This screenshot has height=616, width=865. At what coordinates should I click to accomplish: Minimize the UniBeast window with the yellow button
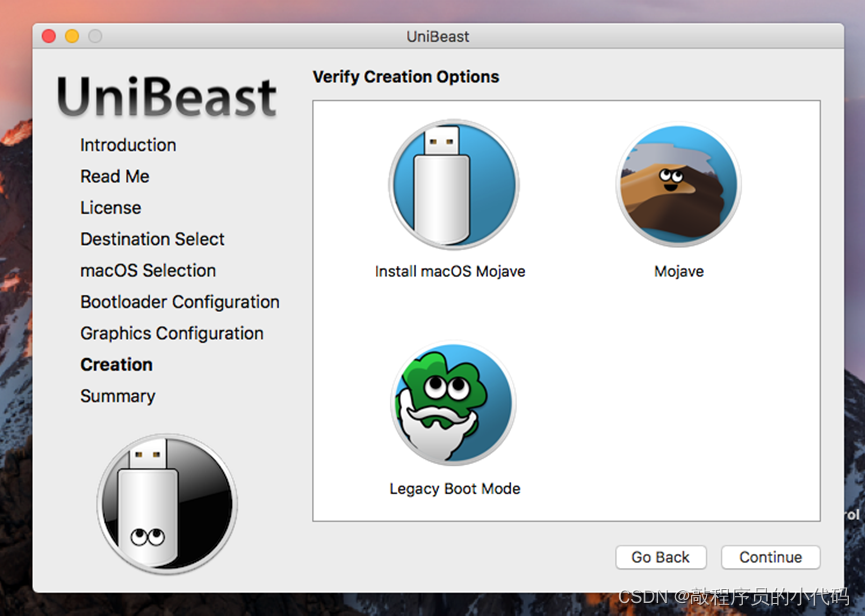pyautogui.click(x=72, y=36)
